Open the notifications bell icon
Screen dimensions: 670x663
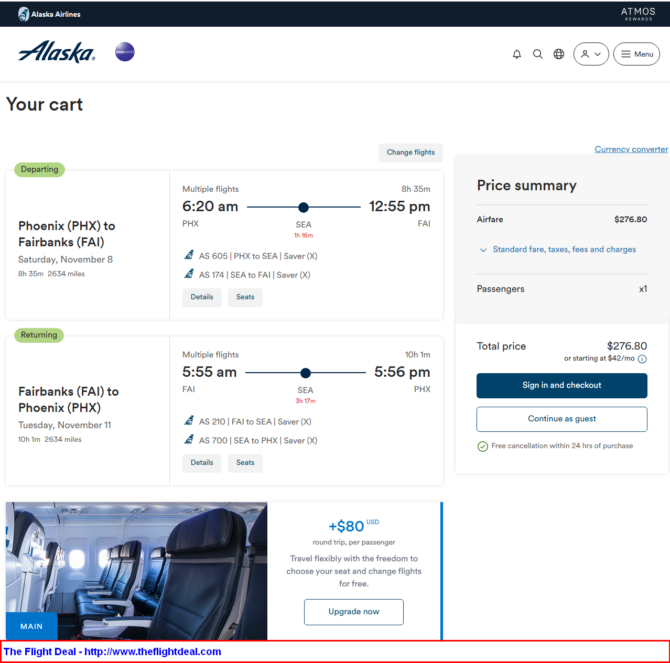click(517, 54)
